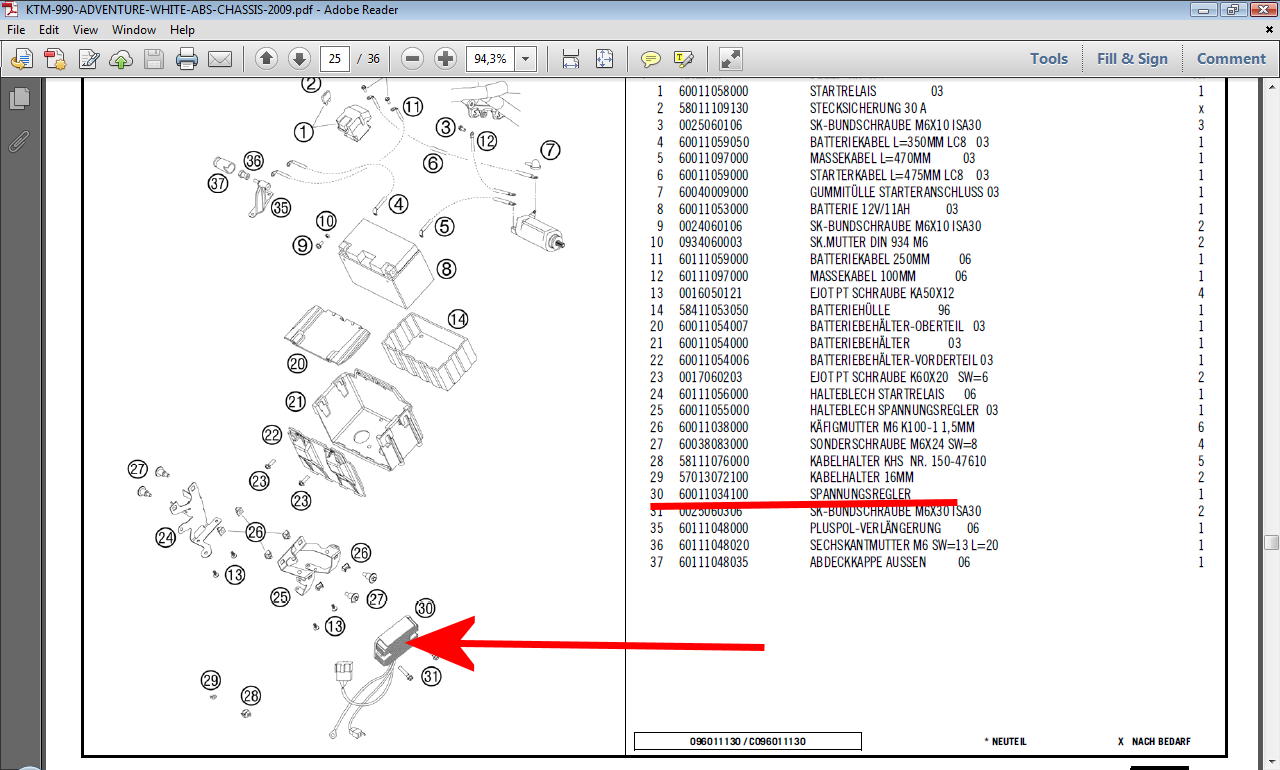The width and height of the screenshot is (1280, 770).
Task: Click the Print file icon
Action: pos(187,59)
